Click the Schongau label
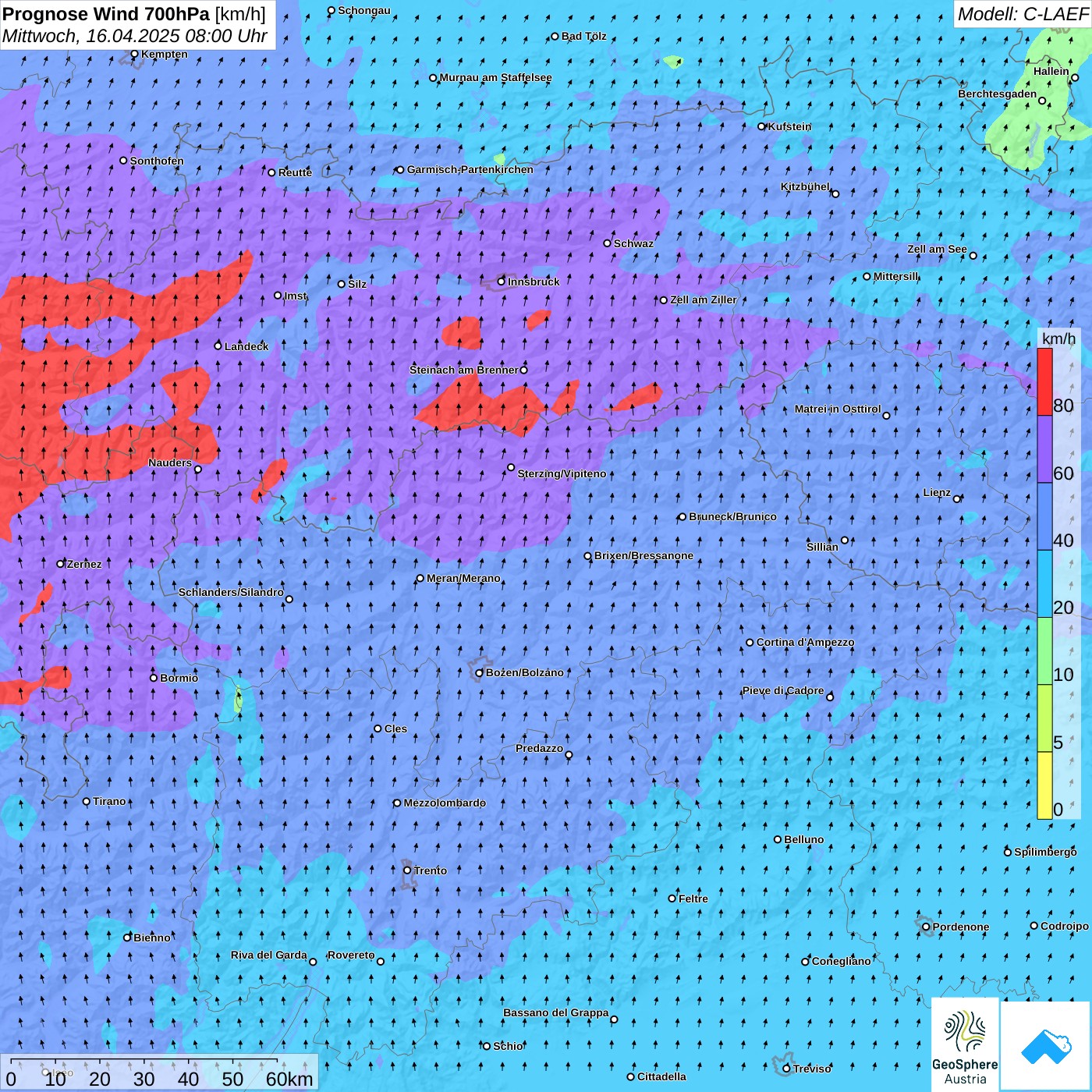 click(363, 10)
